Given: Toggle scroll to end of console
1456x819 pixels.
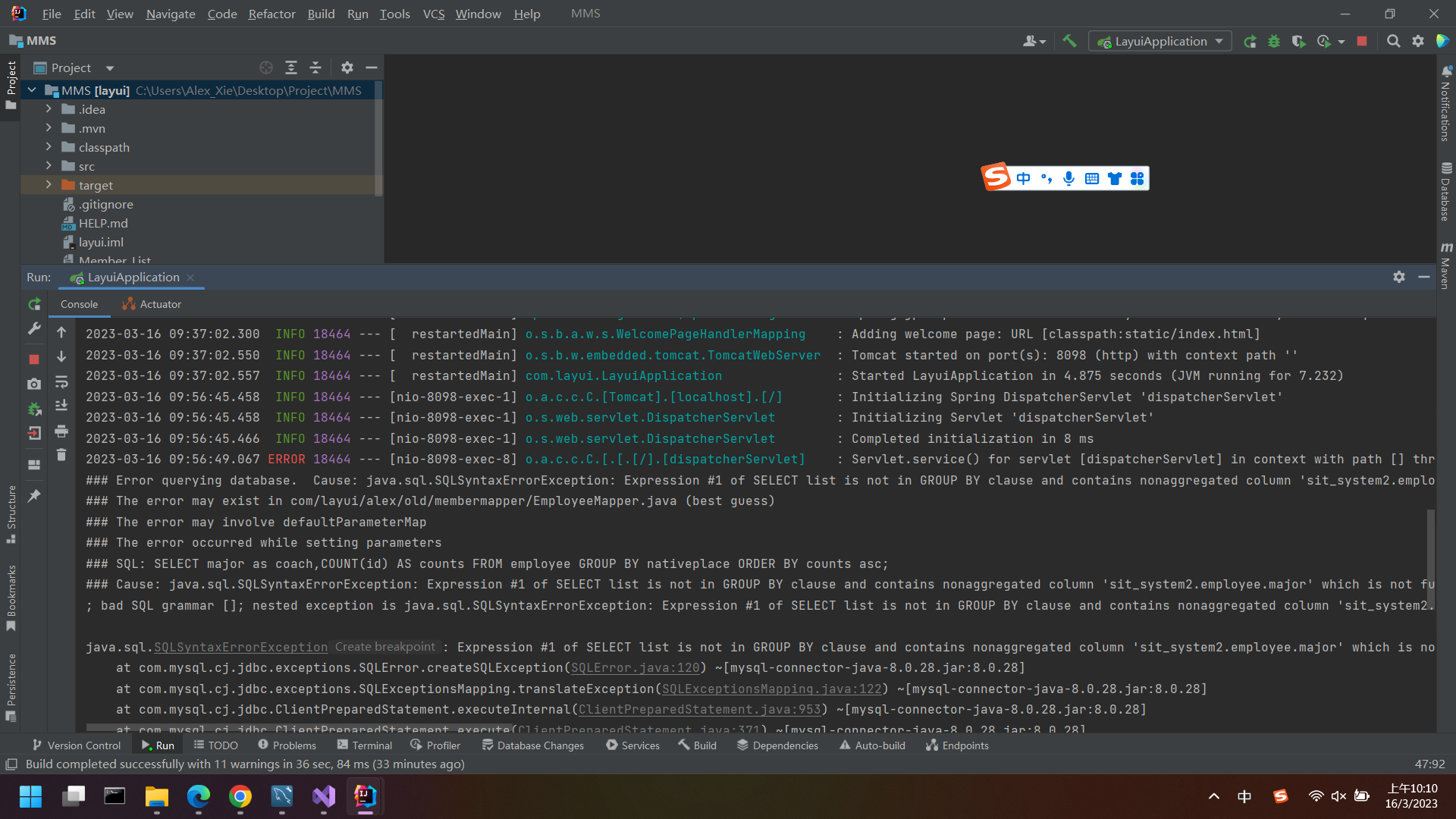Looking at the screenshot, I should point(61,406).
